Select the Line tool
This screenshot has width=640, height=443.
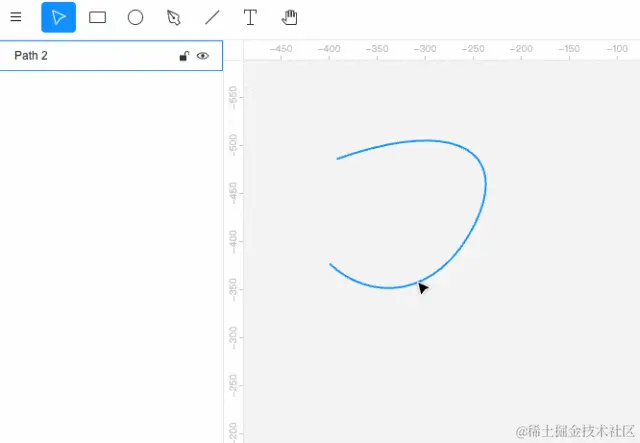[212, 18]
